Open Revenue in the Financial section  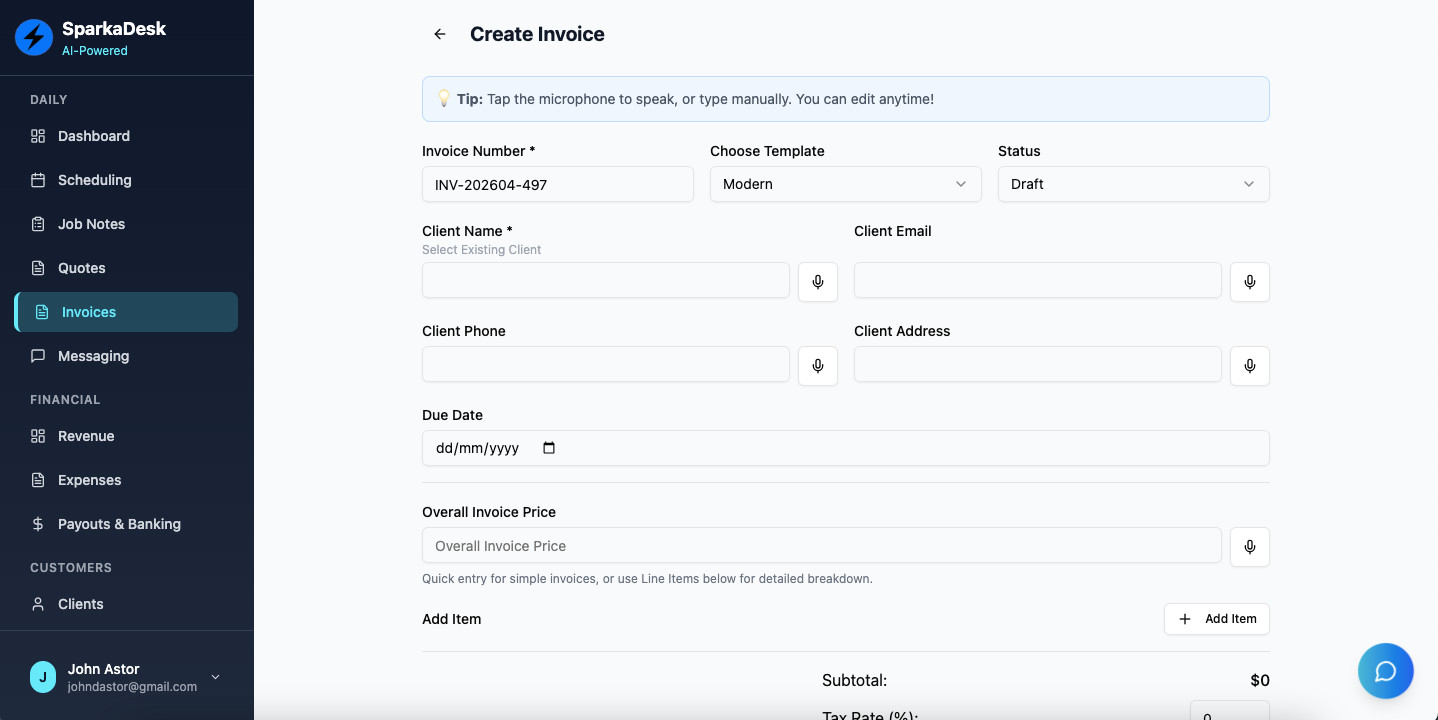pyautogui.click(x=126, y=436)
